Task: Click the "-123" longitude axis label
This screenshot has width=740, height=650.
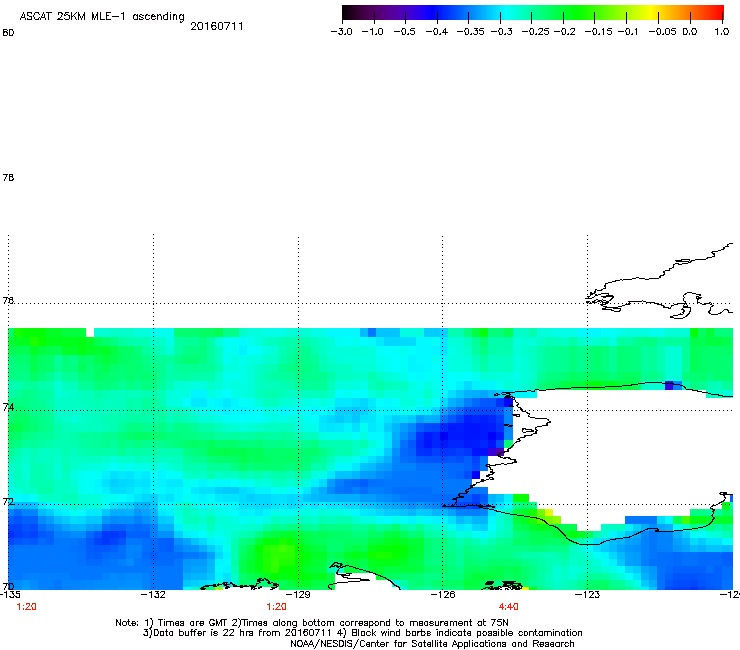Action: 587,595
